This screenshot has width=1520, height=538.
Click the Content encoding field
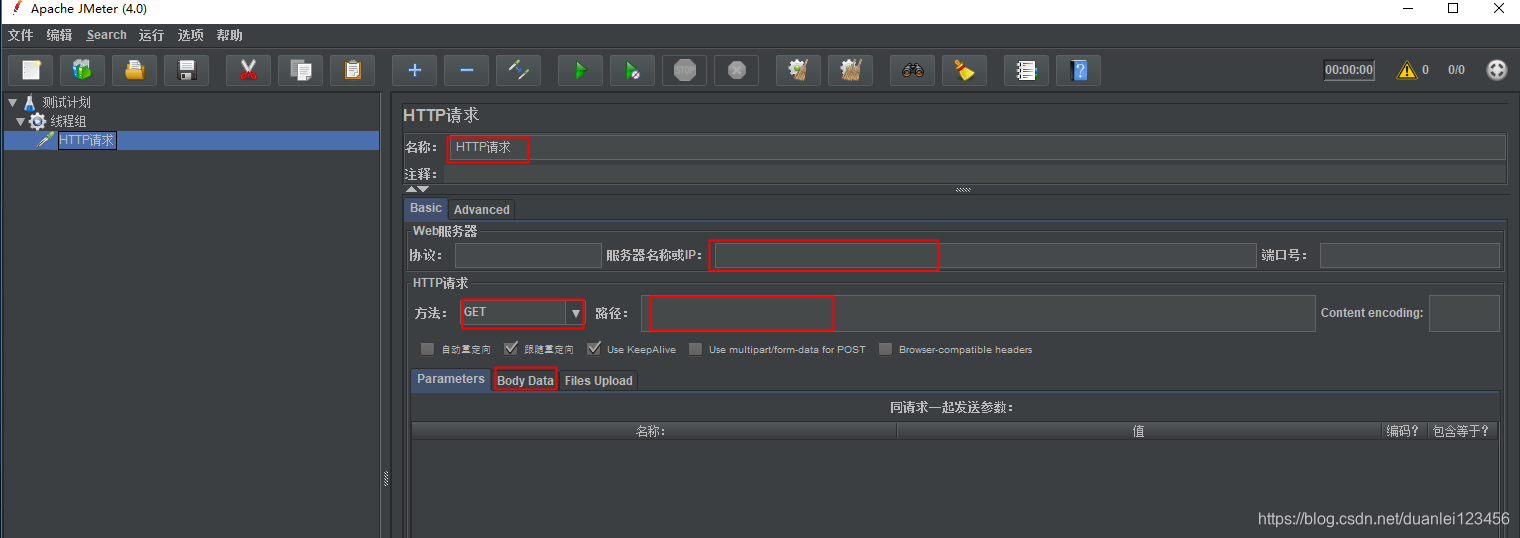(1464, 313)
